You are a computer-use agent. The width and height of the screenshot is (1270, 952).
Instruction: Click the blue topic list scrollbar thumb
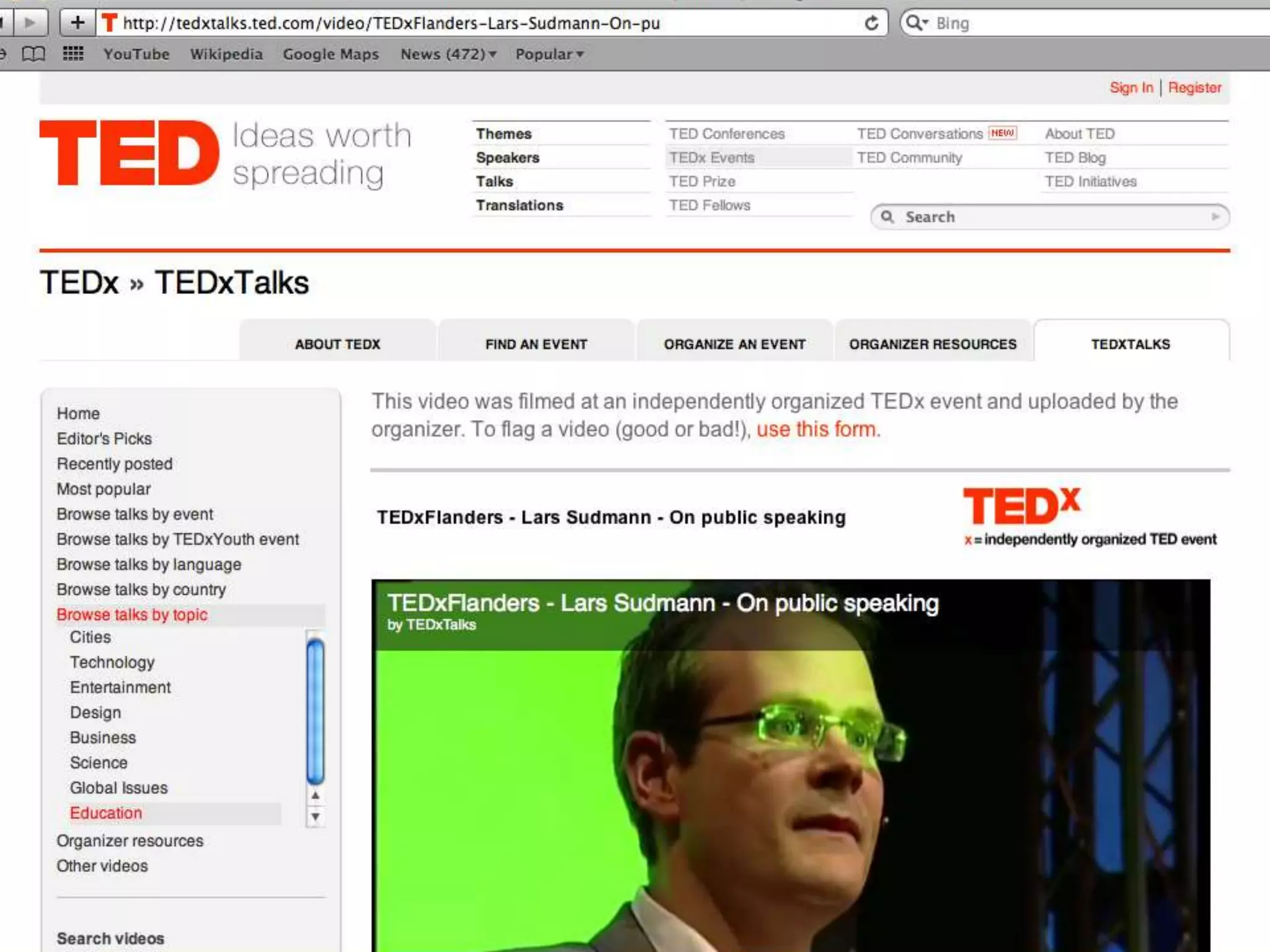click(316, 710)
